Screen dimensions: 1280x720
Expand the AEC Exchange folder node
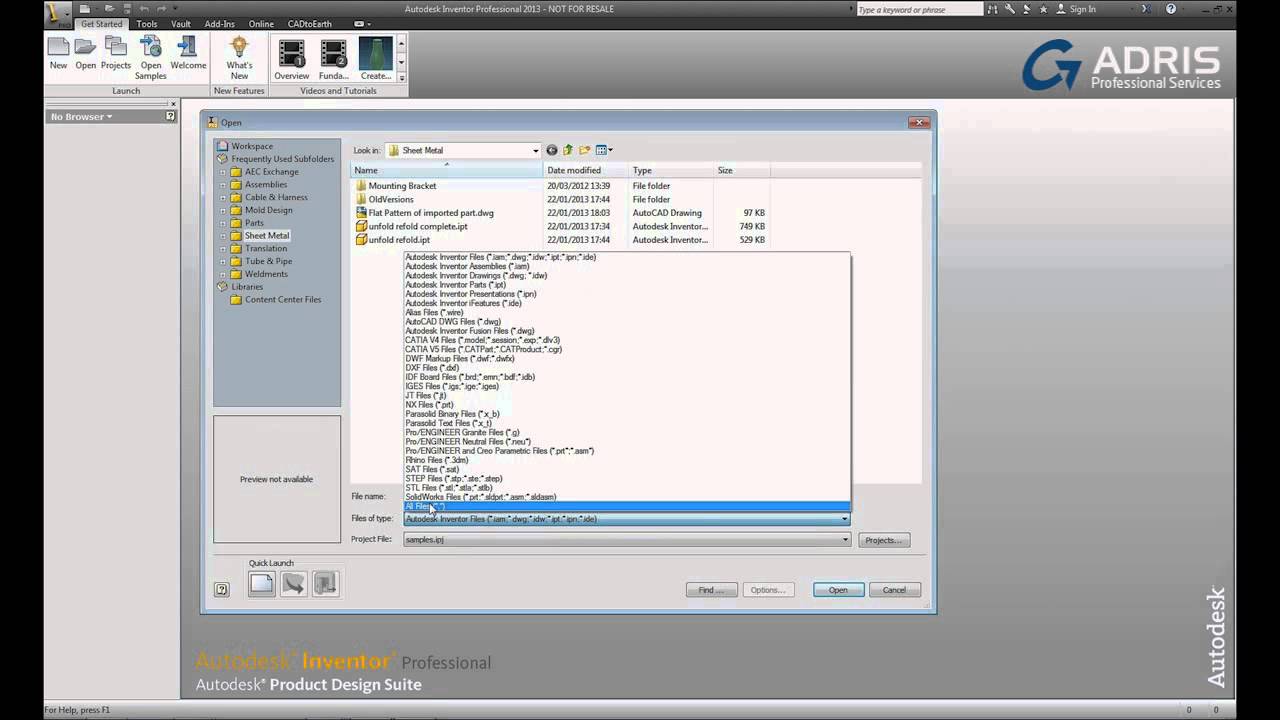223,172
